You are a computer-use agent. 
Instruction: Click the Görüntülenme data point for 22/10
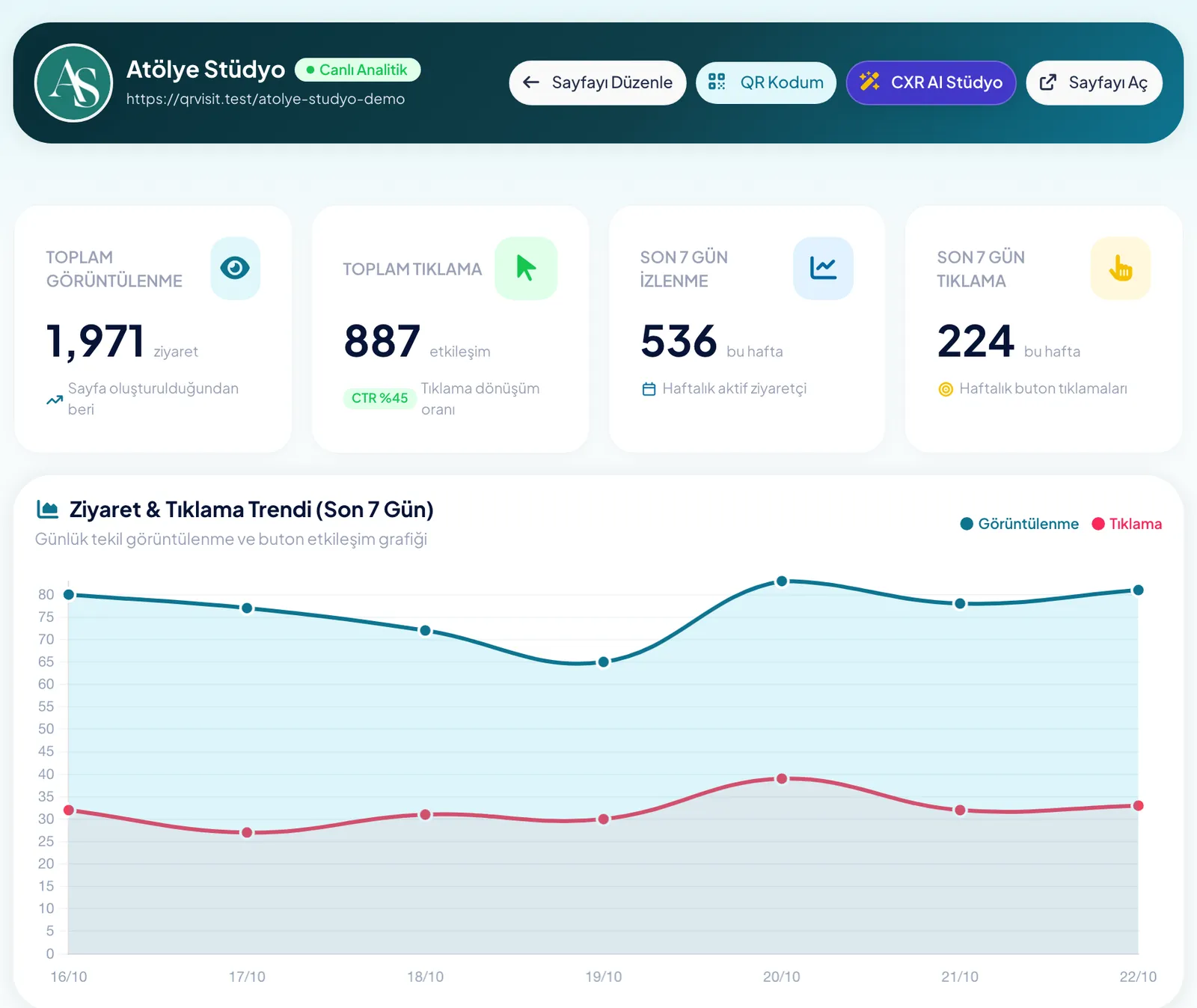1138,590
